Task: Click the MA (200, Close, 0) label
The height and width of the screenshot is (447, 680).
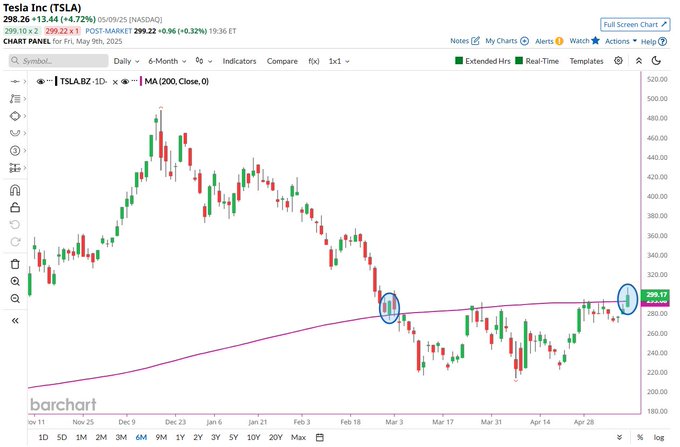Action: [177, 82]
